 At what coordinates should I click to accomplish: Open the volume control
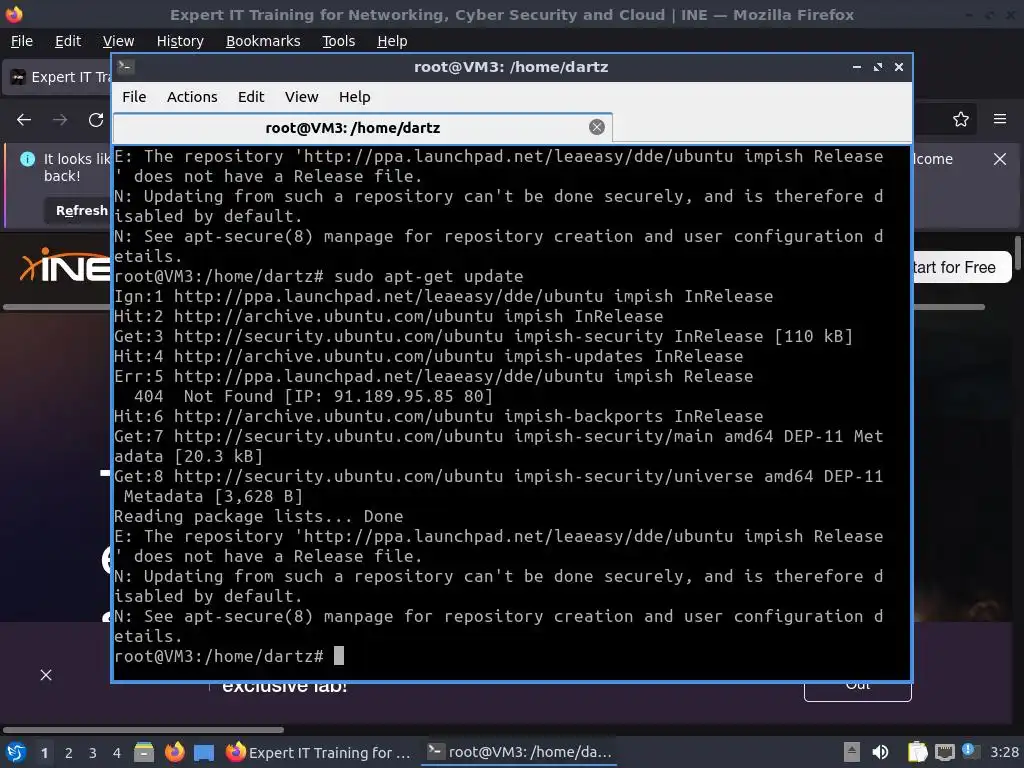click(880, 752)
